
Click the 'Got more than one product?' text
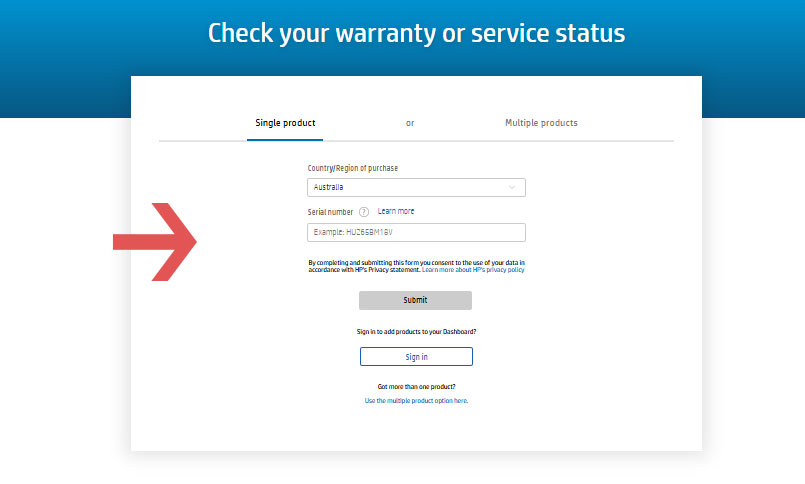click(416, 386)
